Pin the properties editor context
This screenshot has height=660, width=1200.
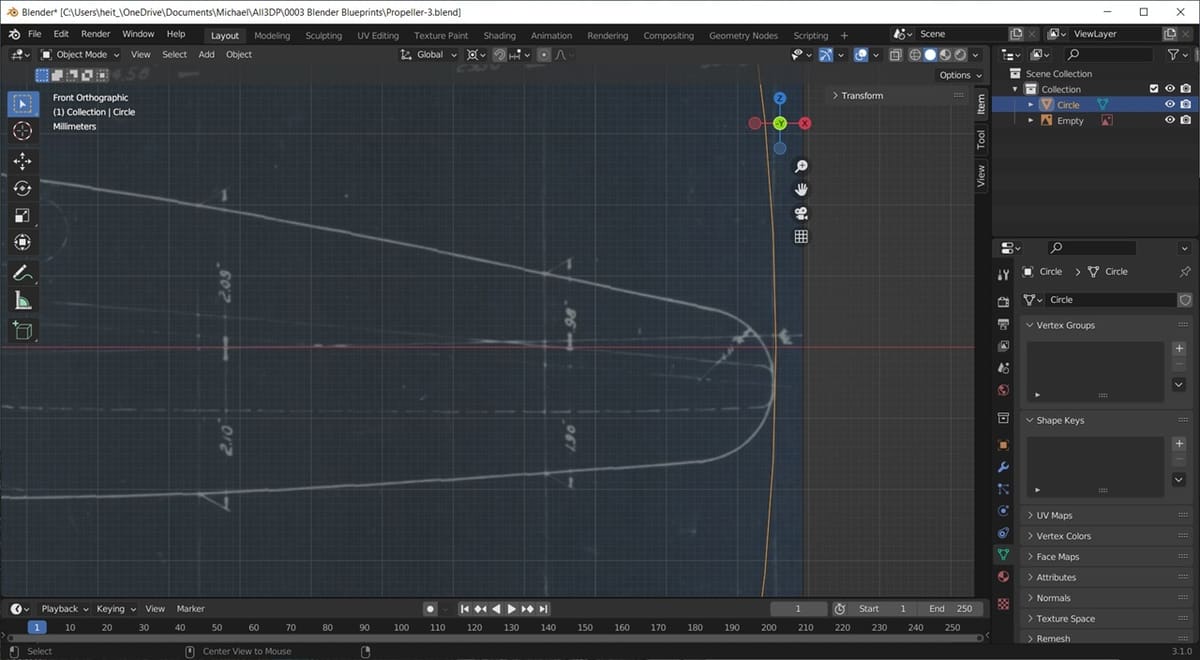click(x=1185, y=271)
